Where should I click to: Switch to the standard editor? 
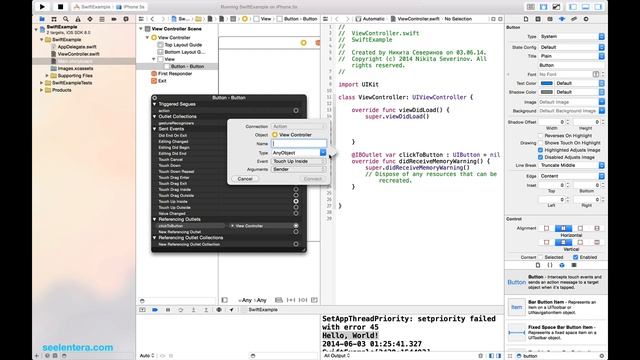531,7
